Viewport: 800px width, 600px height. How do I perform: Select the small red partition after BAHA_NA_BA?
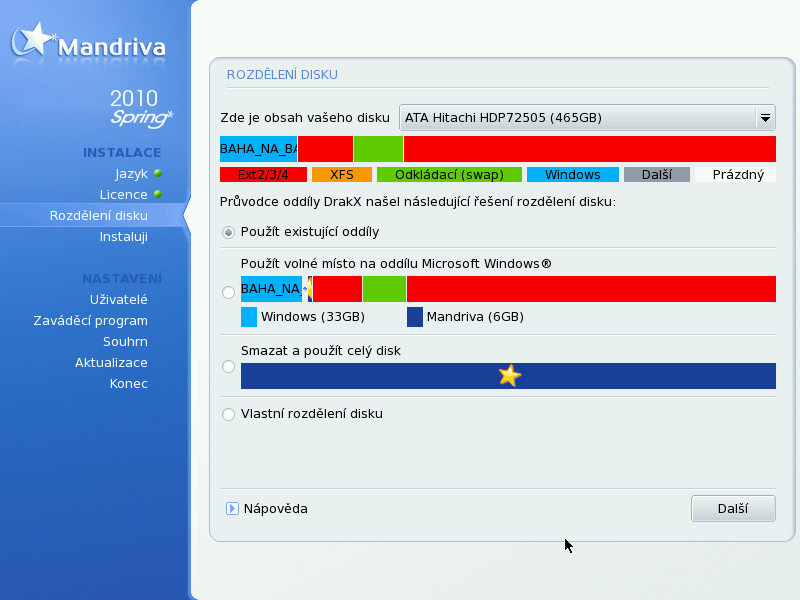tap(326, 149)
